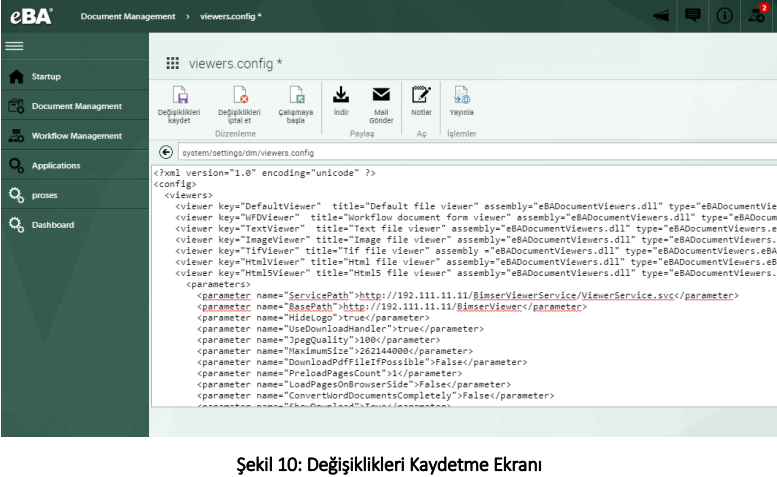
Task: Select Startup in the sidebar
Action: (x=45, y=76)
